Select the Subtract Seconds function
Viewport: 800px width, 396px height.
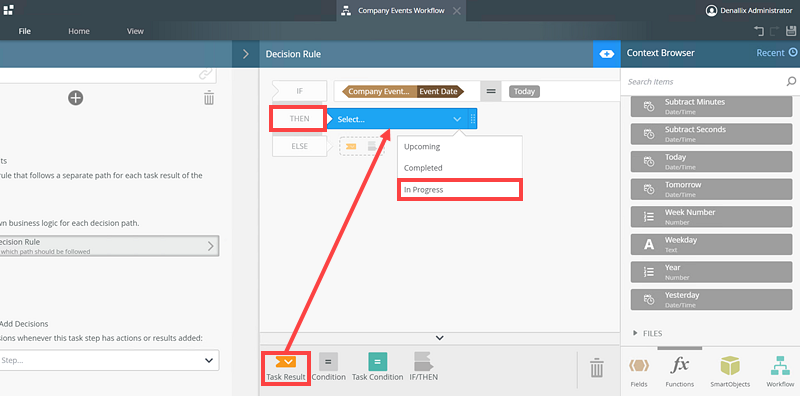[712, 134]
